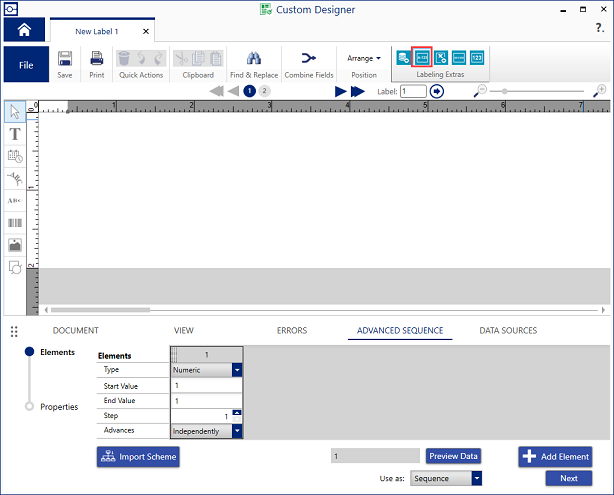Image resolution: width=614 pixels, height=495 pixels.
Task: Open the File menu
Action: click(x=26, y=65)
